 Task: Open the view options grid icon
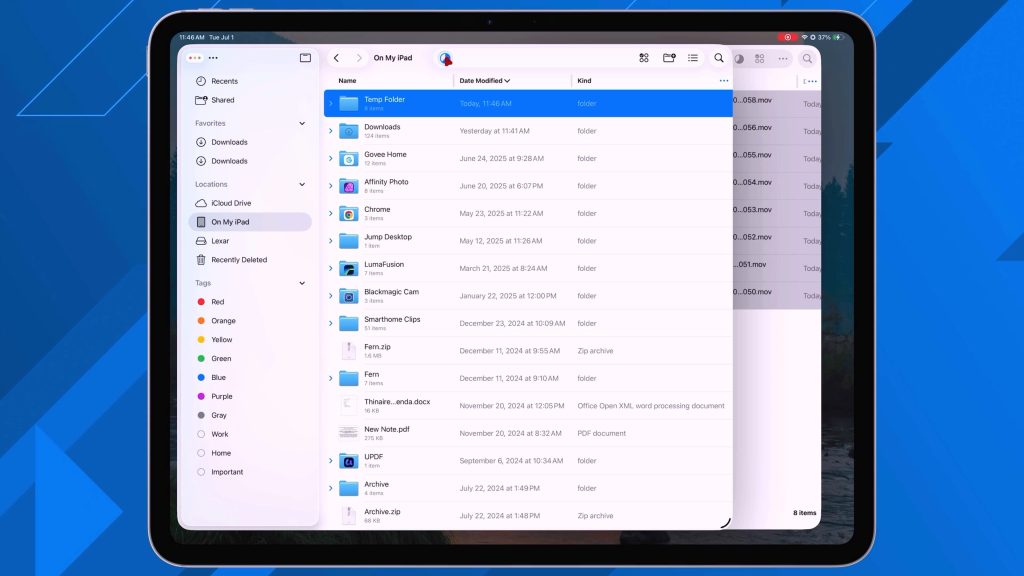point(644,58)
